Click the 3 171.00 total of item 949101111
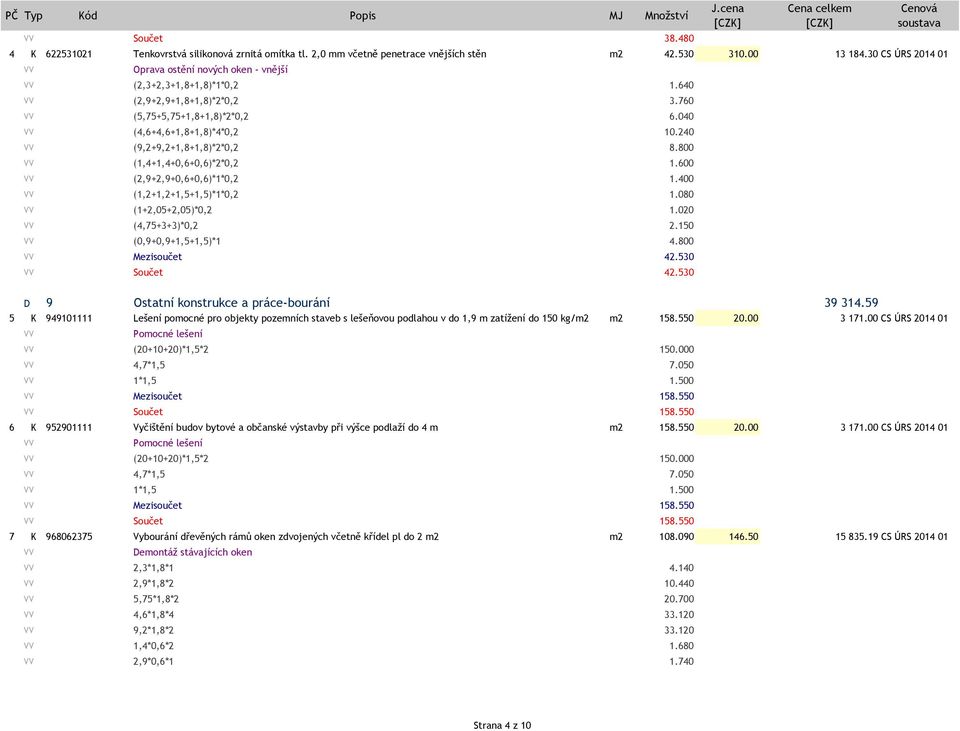This screenshot has height=731, width=960. click(x=859, y=318)
